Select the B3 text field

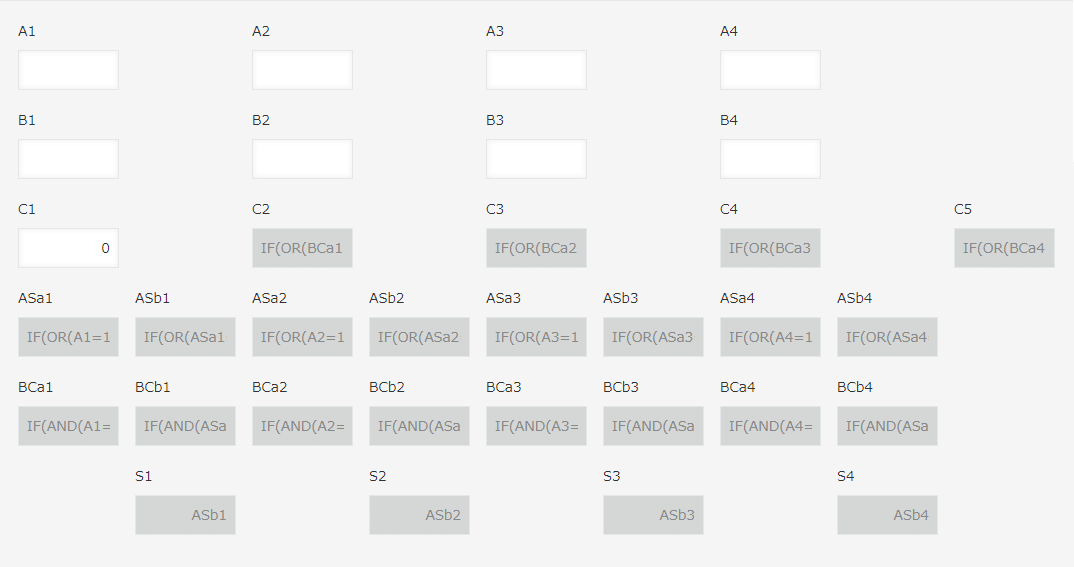click(536, 159)
